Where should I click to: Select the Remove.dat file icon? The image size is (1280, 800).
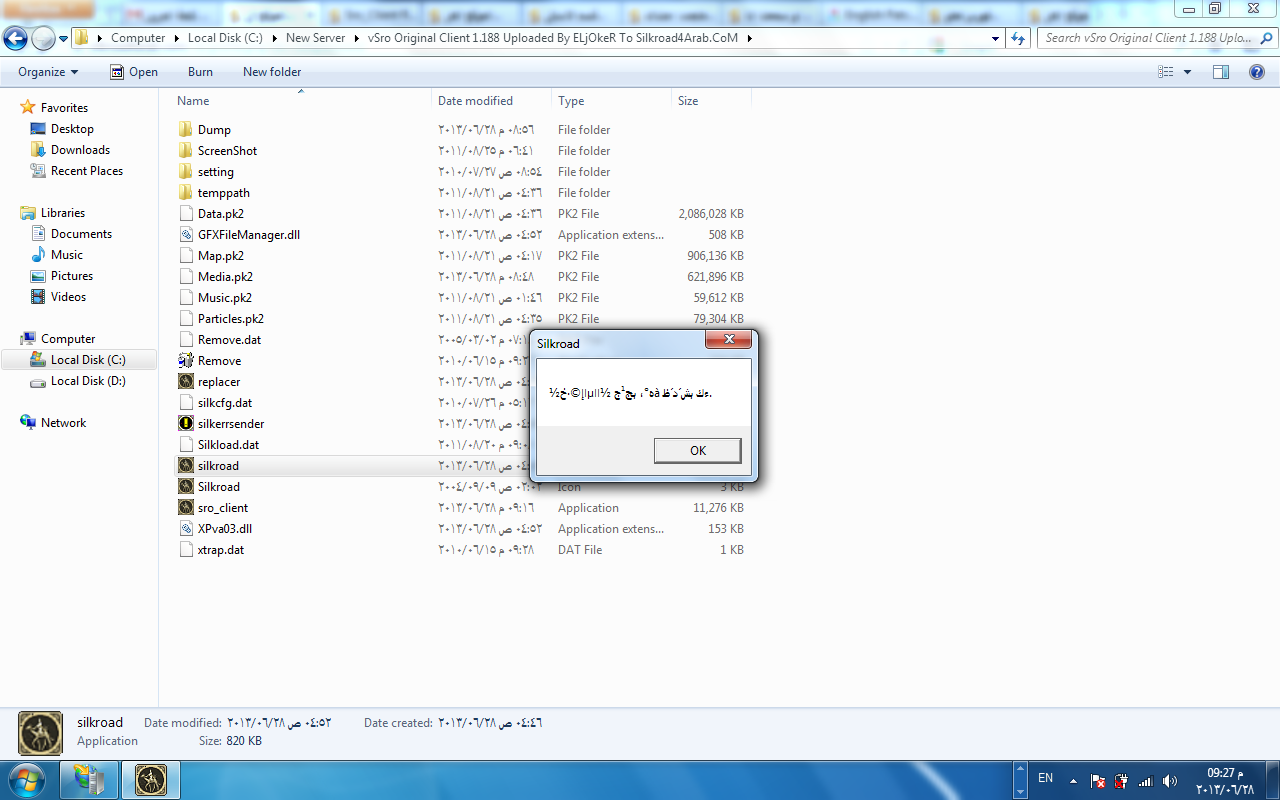coord(186,339)
